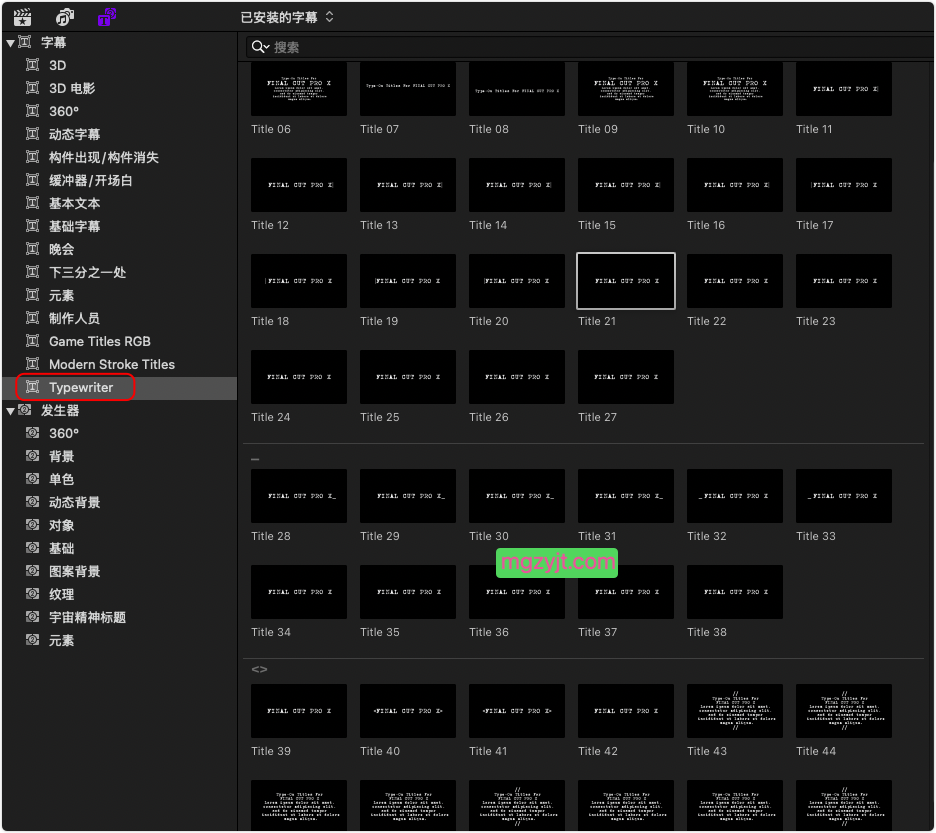Select the Title 42 thumbnail
The height and width of the screenshot is (833, 936).
[x=626, y=711]
